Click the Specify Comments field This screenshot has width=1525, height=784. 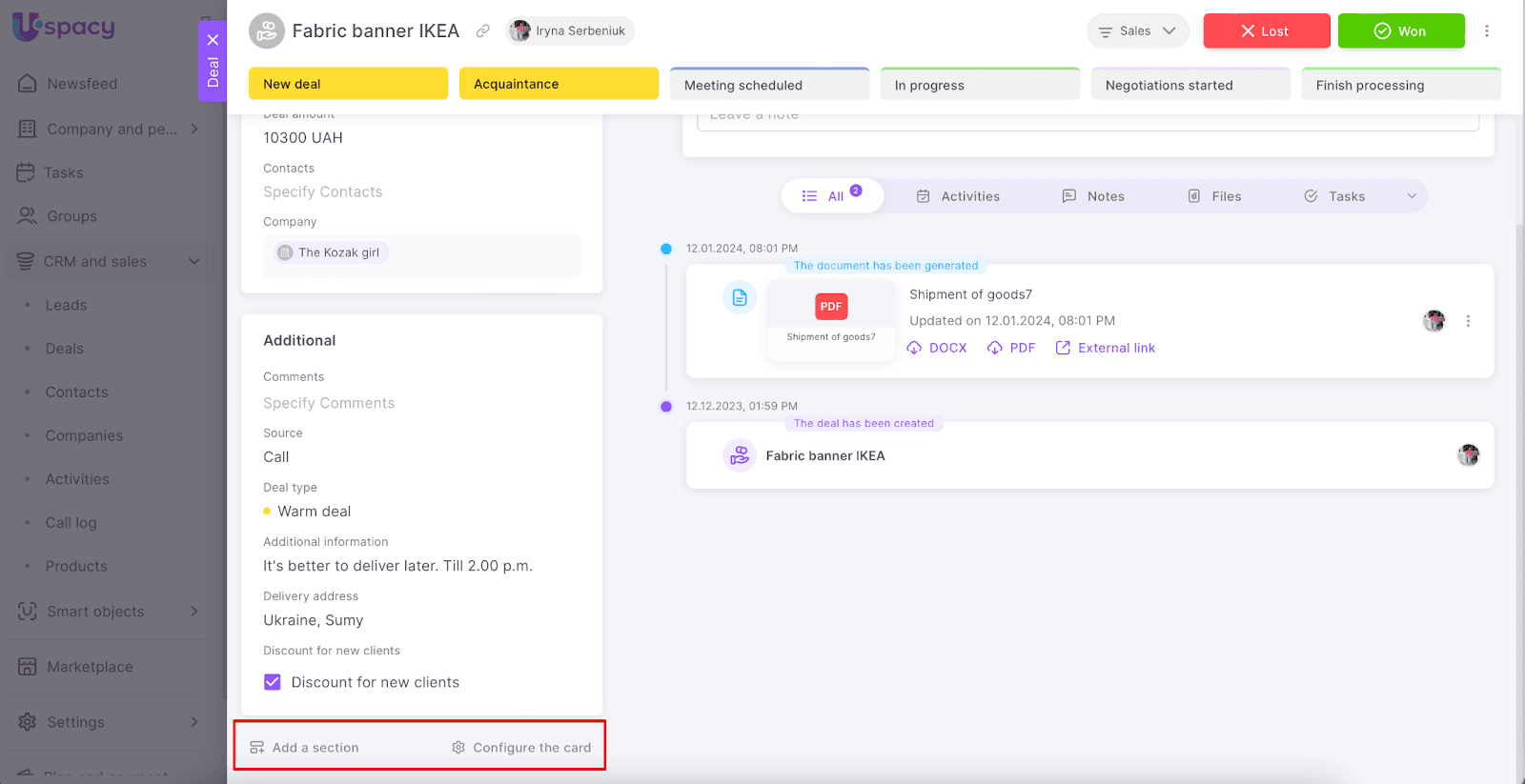[x=329, y=403]
